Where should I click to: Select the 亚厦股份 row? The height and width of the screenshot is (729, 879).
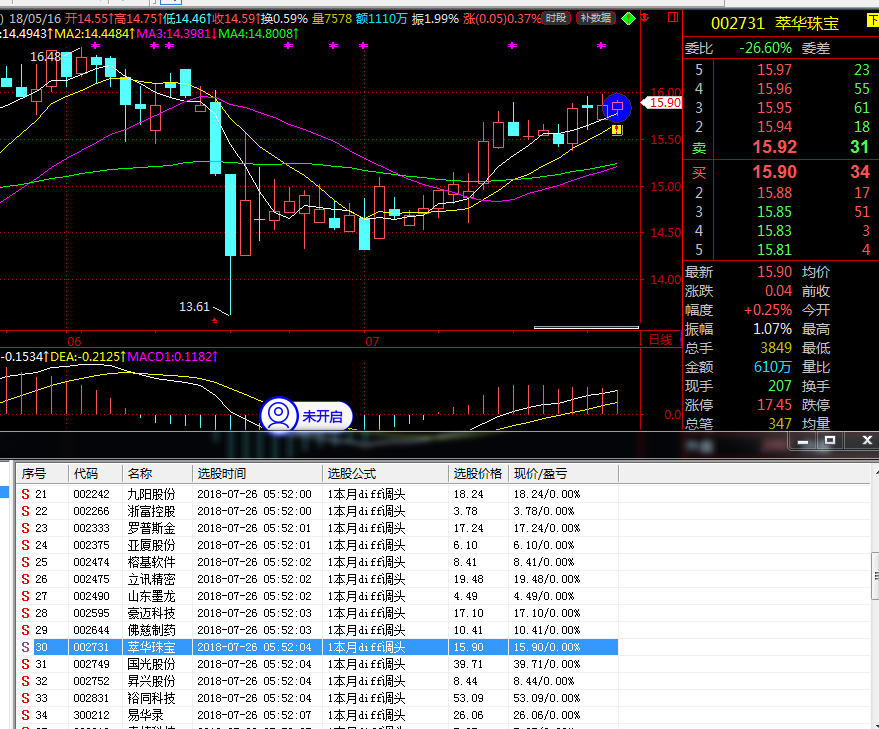(317, 545)
